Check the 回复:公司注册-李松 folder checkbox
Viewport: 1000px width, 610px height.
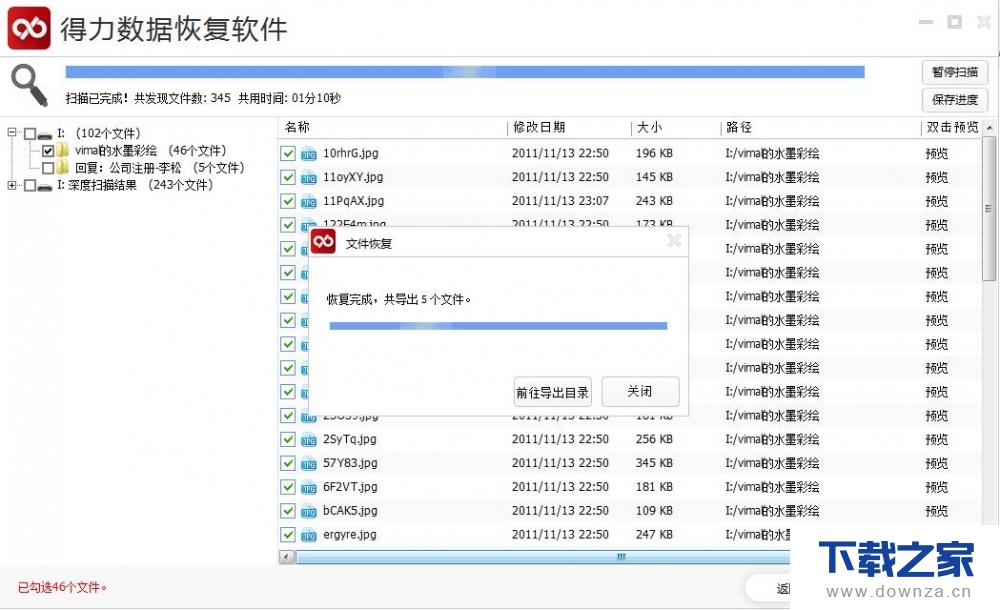pyautogui.click(x=48, y=168)
